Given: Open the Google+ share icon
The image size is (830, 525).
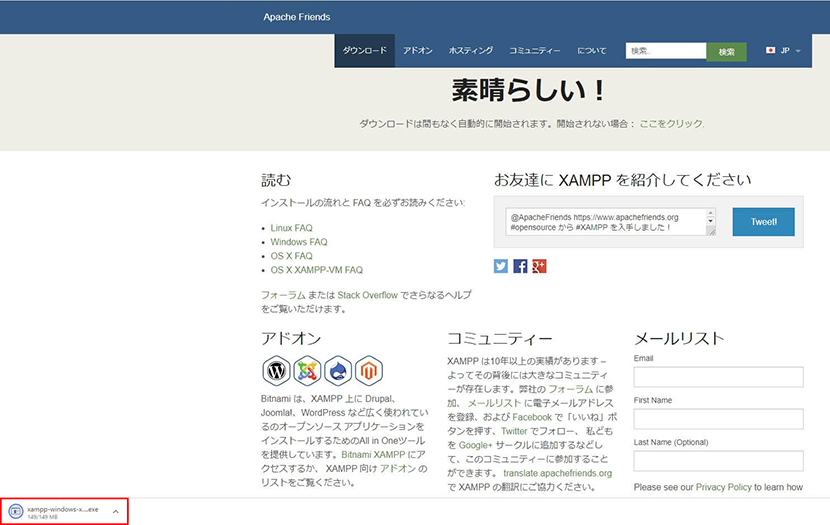Looking at the screenshot, I should pos(539,266).
